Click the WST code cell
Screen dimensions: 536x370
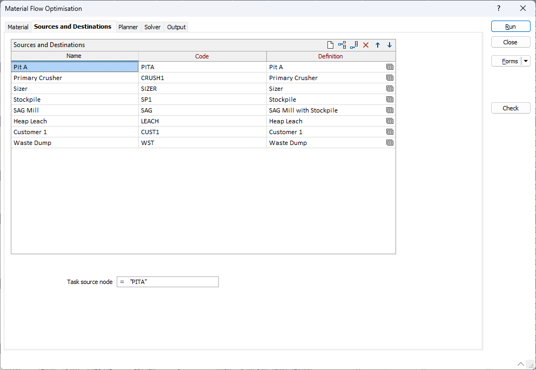[202, 143]
